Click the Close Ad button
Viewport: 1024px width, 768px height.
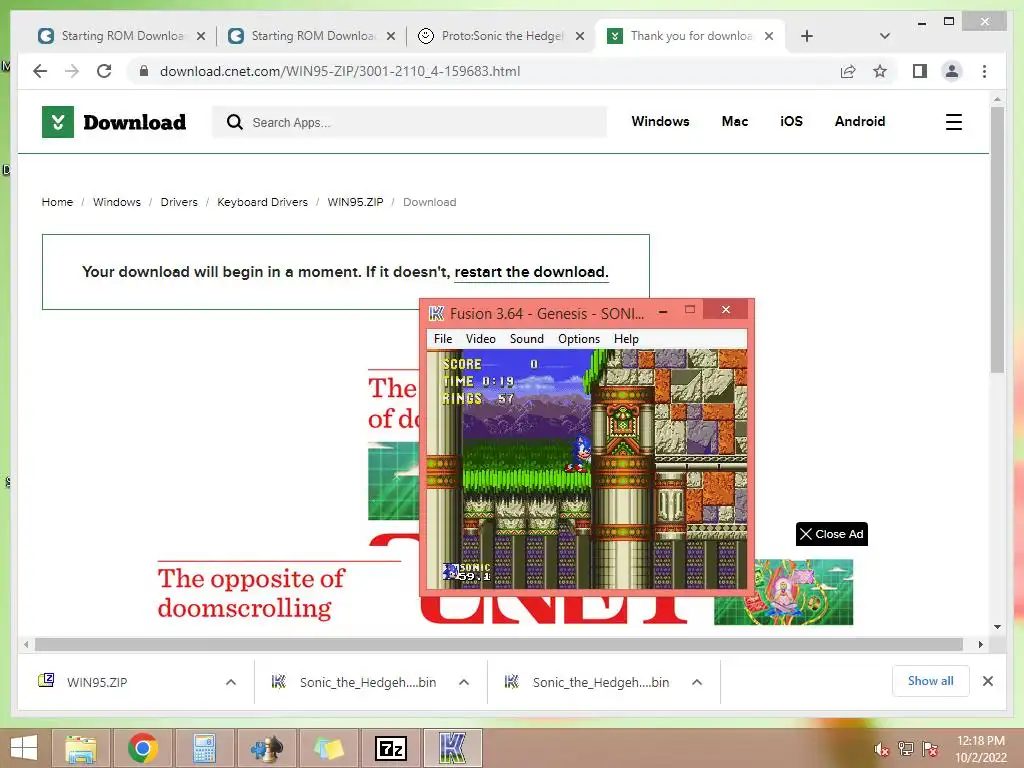[831, 534]
